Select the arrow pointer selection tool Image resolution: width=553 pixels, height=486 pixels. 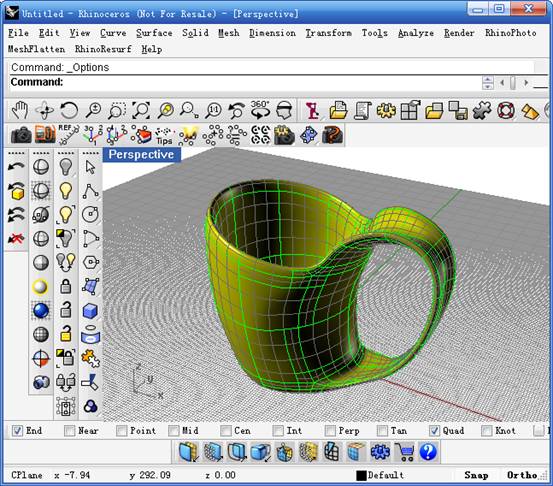91,167
